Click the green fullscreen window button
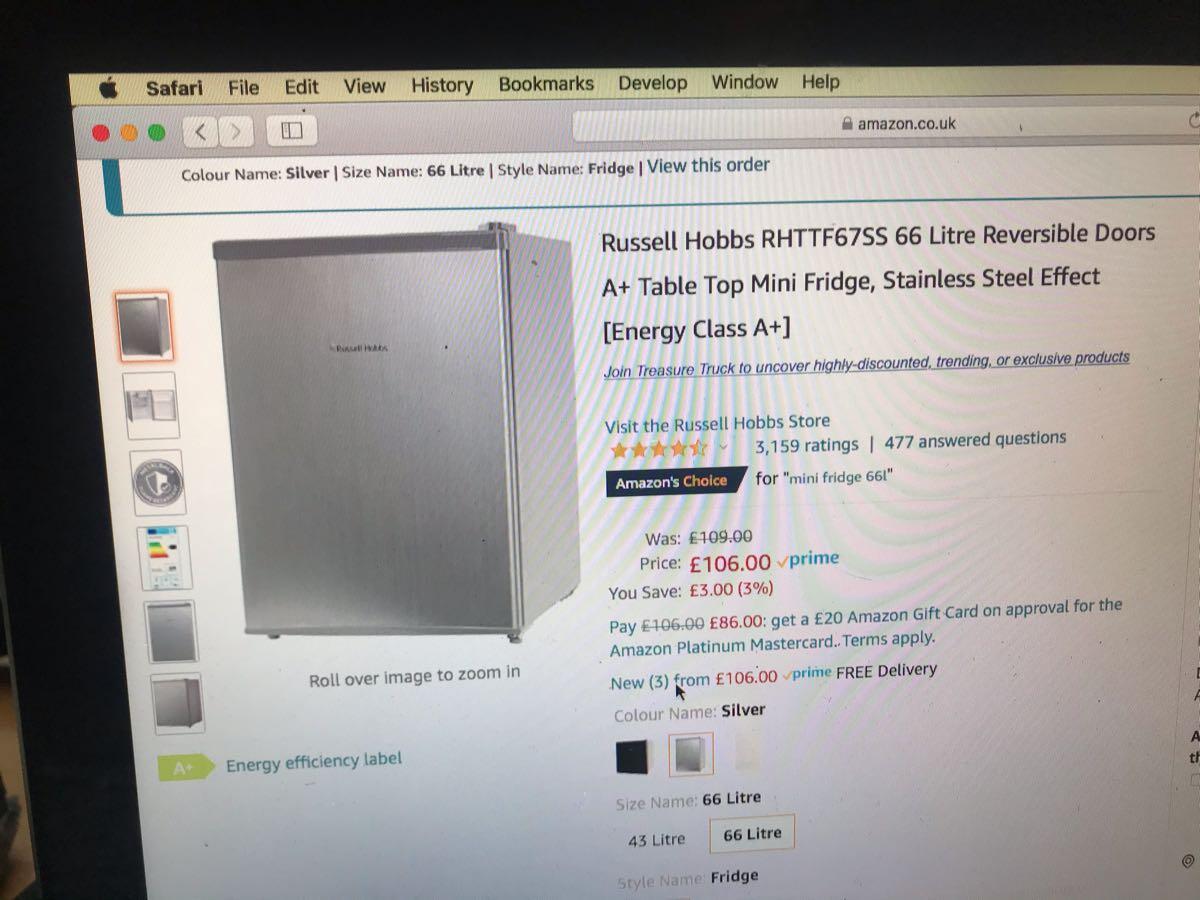Screen dimensions: 1200x900 click(156, 132)
